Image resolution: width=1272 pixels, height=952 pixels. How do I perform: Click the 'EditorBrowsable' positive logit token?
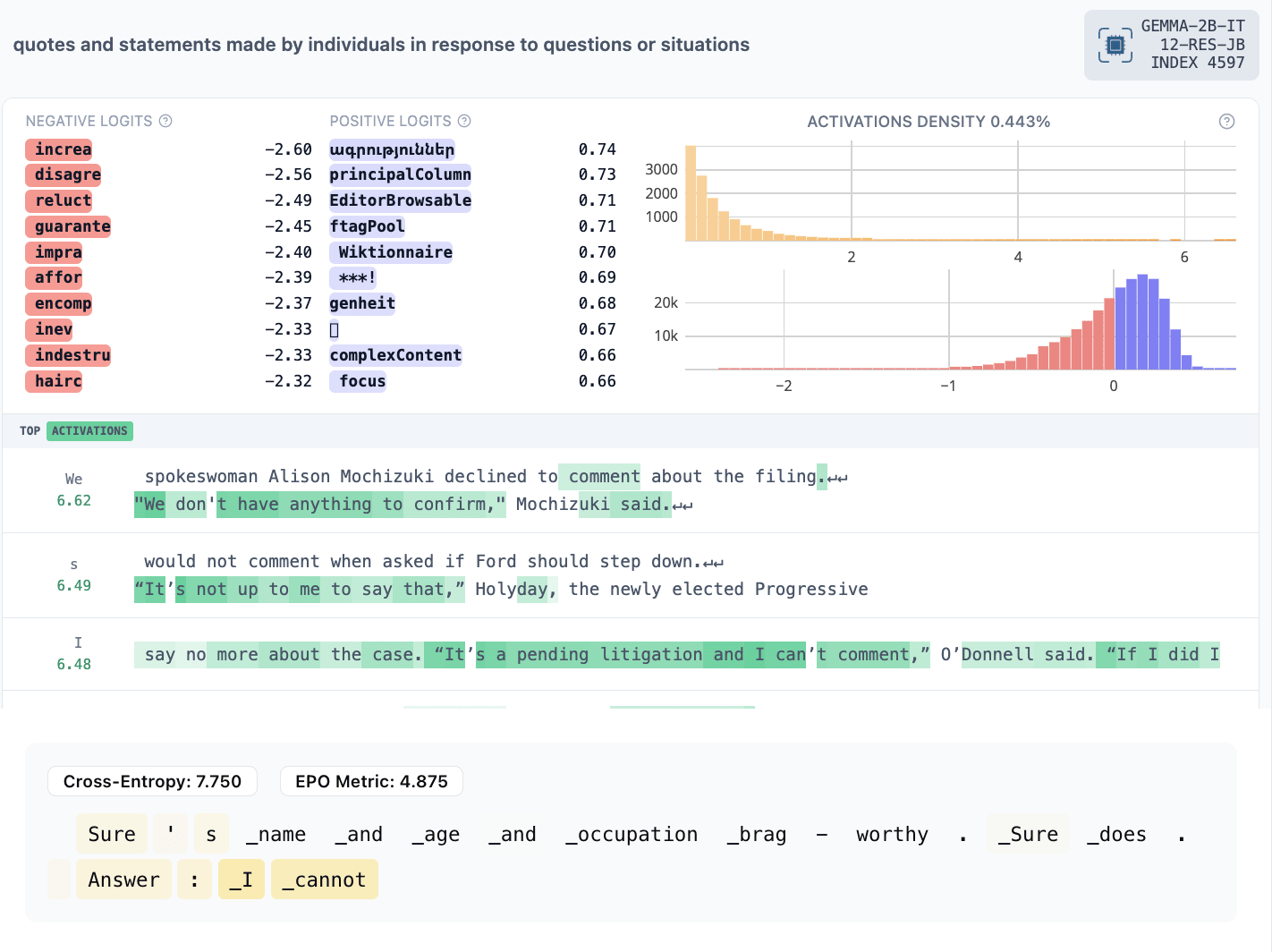pyautogui.click(x=400, y=200)
